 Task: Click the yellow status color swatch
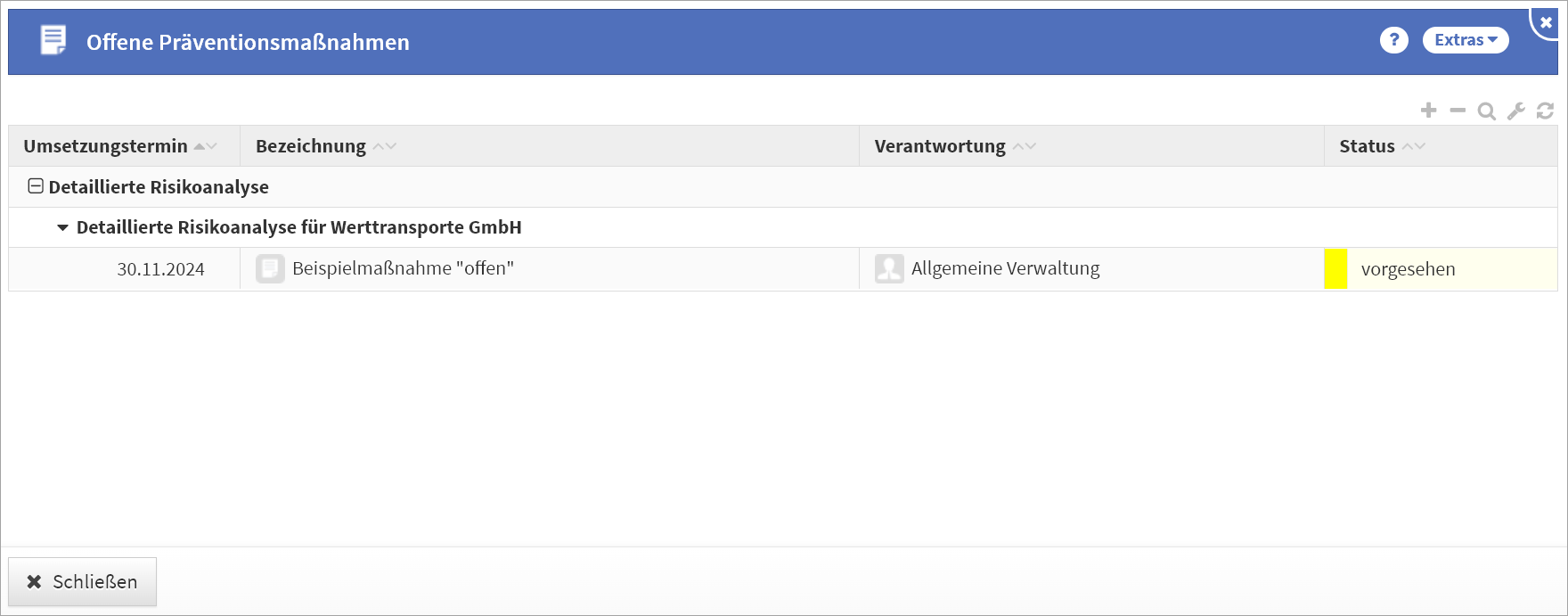pos(1335,269)
